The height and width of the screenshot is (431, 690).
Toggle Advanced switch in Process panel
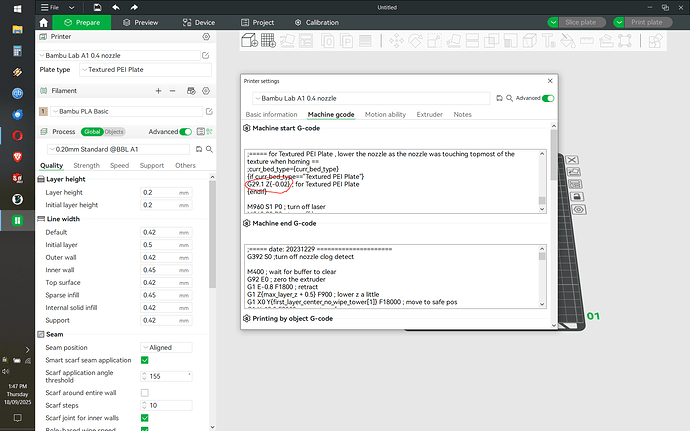click(186, 132)
